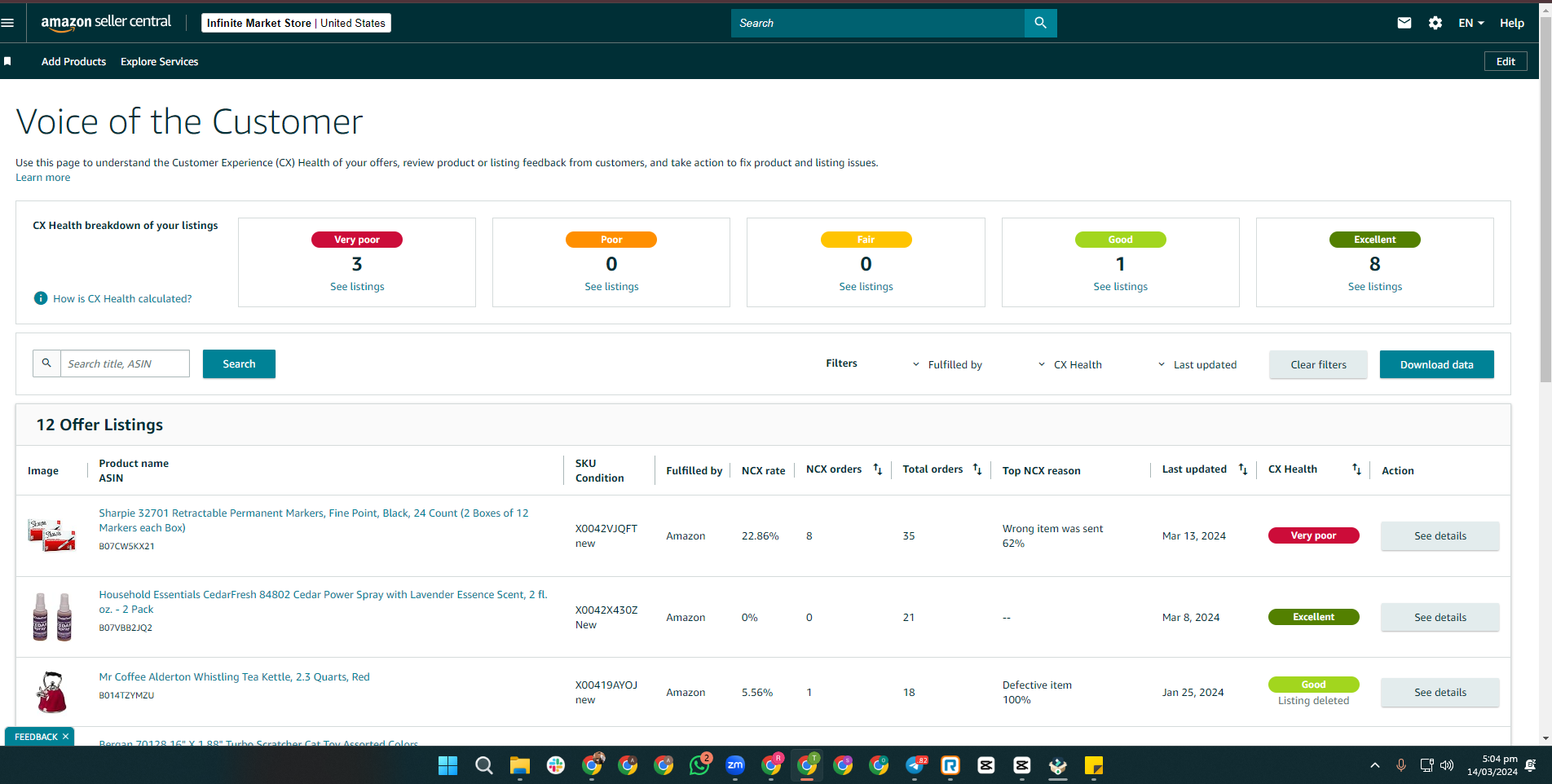The image size is (1552, 784).
Task: Open Explore Services menu
Action: pos(159,61)
